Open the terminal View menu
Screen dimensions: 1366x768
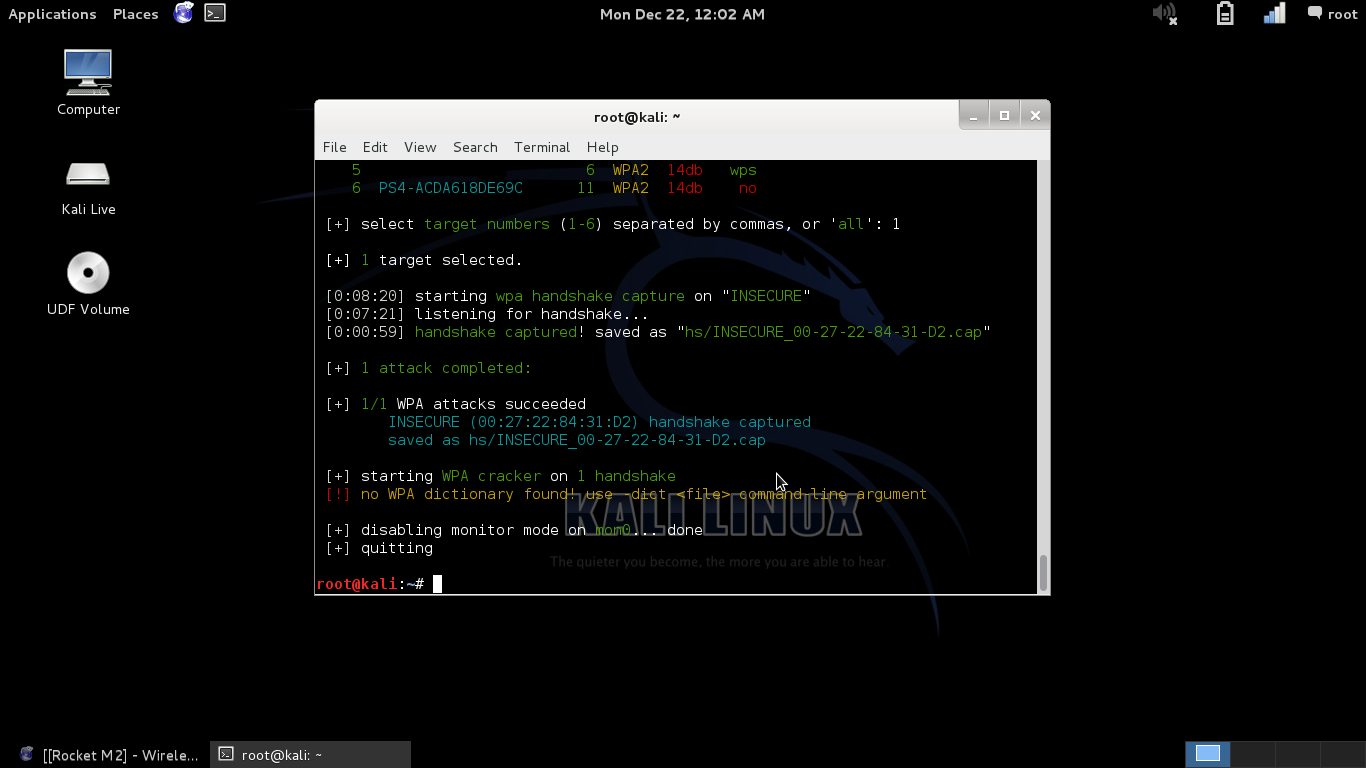pyautogui.click(x=420, y=147)
